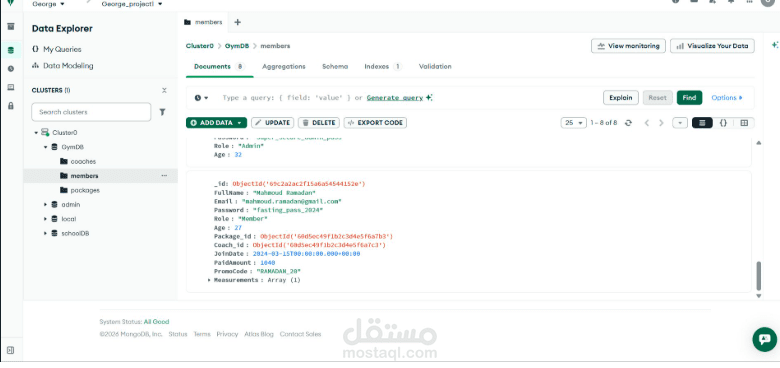Go to next page of documents
Image resolution: width=780 pixels, height=368 pixels.
pos(661,123)
